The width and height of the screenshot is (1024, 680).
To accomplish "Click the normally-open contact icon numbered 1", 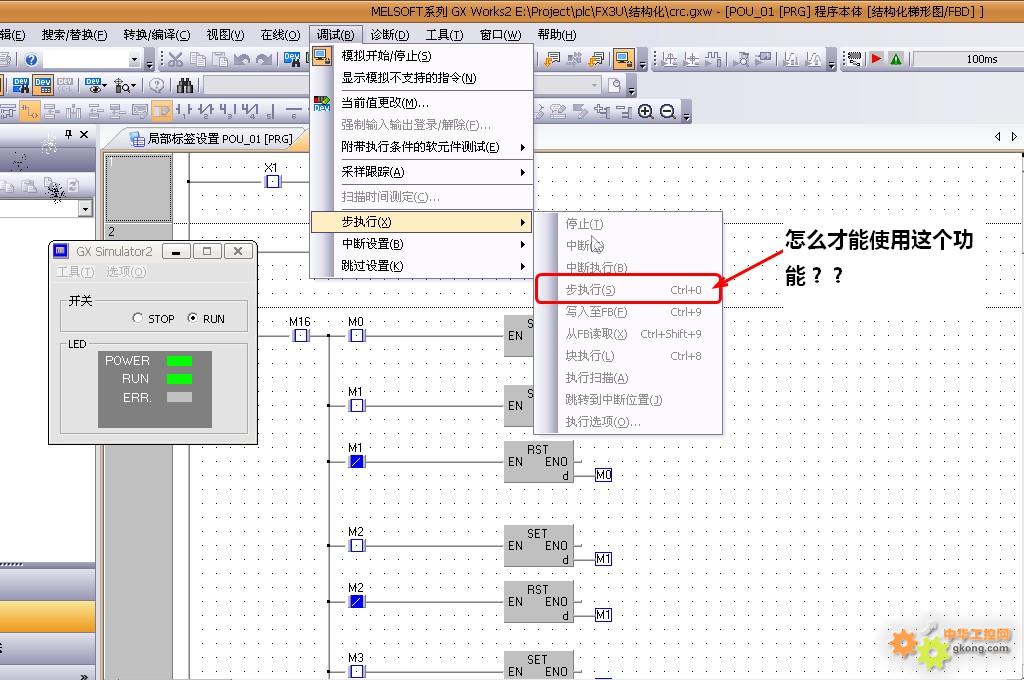I will click(x=184, y=112).
